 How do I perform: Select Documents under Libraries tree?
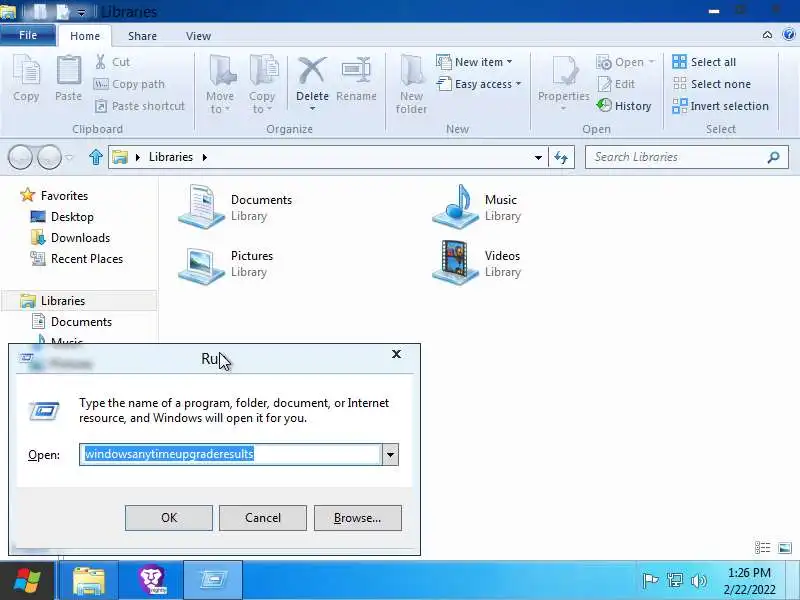(x=71, y=322)
